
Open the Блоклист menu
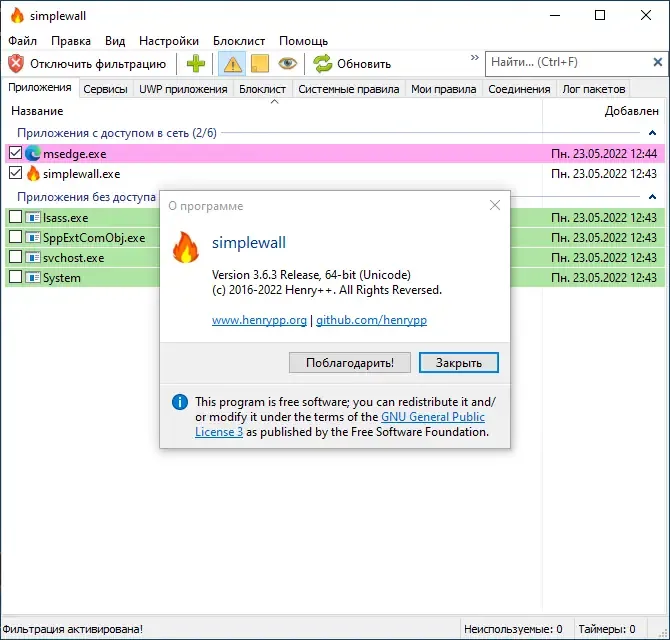click(x=239, y=41)
